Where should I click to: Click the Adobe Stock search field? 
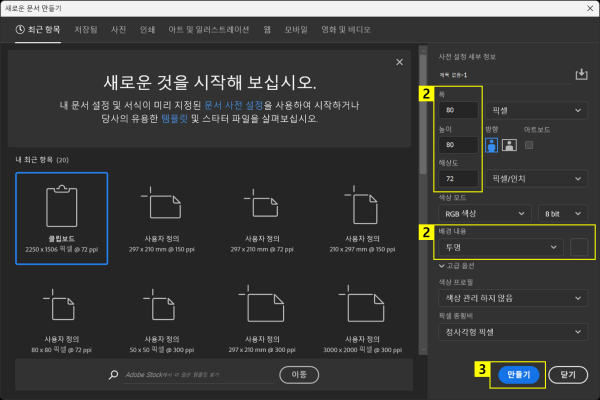pos(199,375)
